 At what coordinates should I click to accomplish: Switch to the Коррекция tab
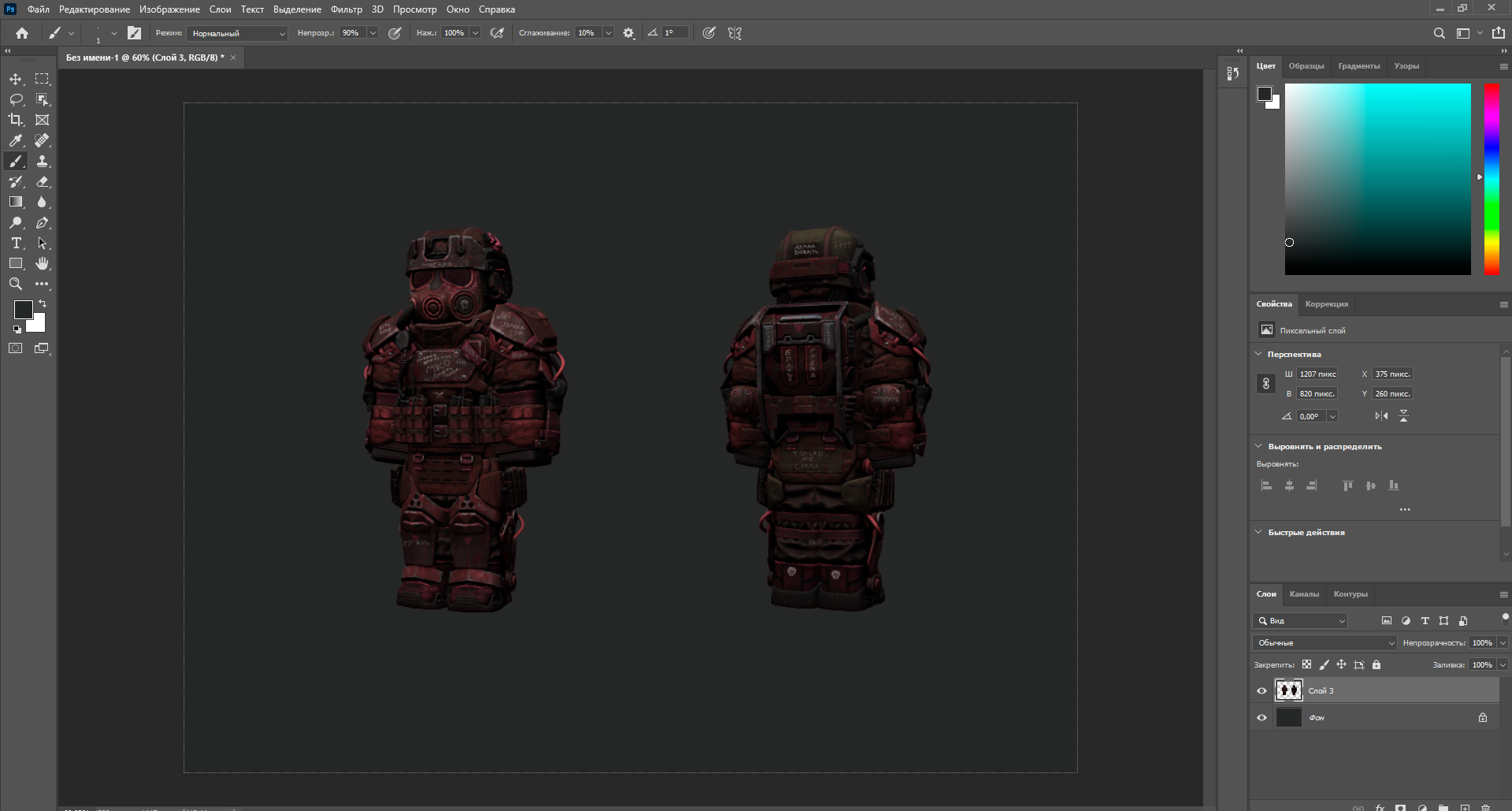pyautogui.click(x=1327, y=304)
